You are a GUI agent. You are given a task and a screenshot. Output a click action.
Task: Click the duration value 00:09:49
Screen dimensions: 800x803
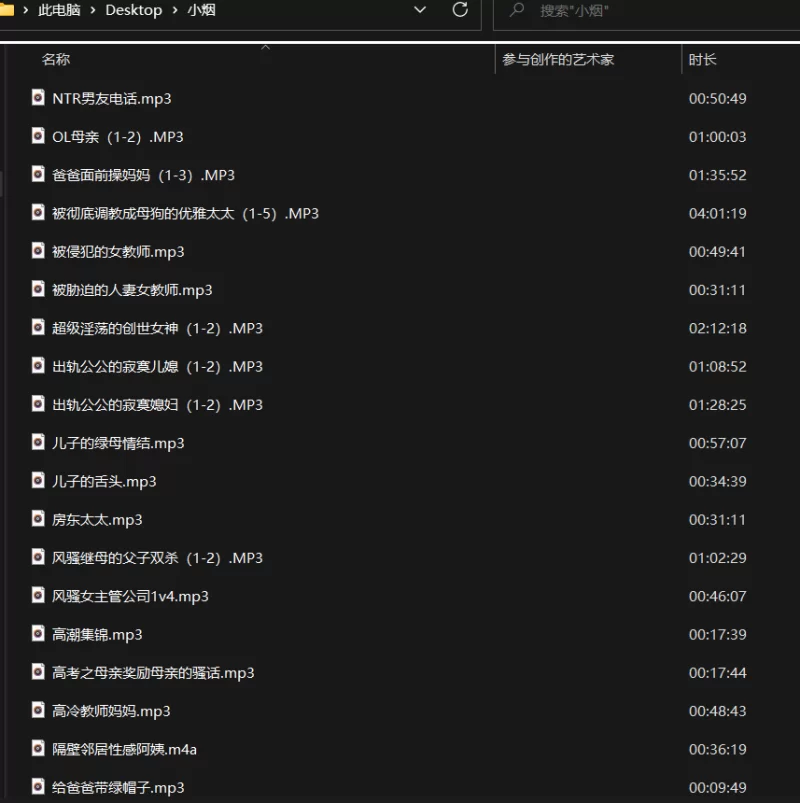click(717, 788)
